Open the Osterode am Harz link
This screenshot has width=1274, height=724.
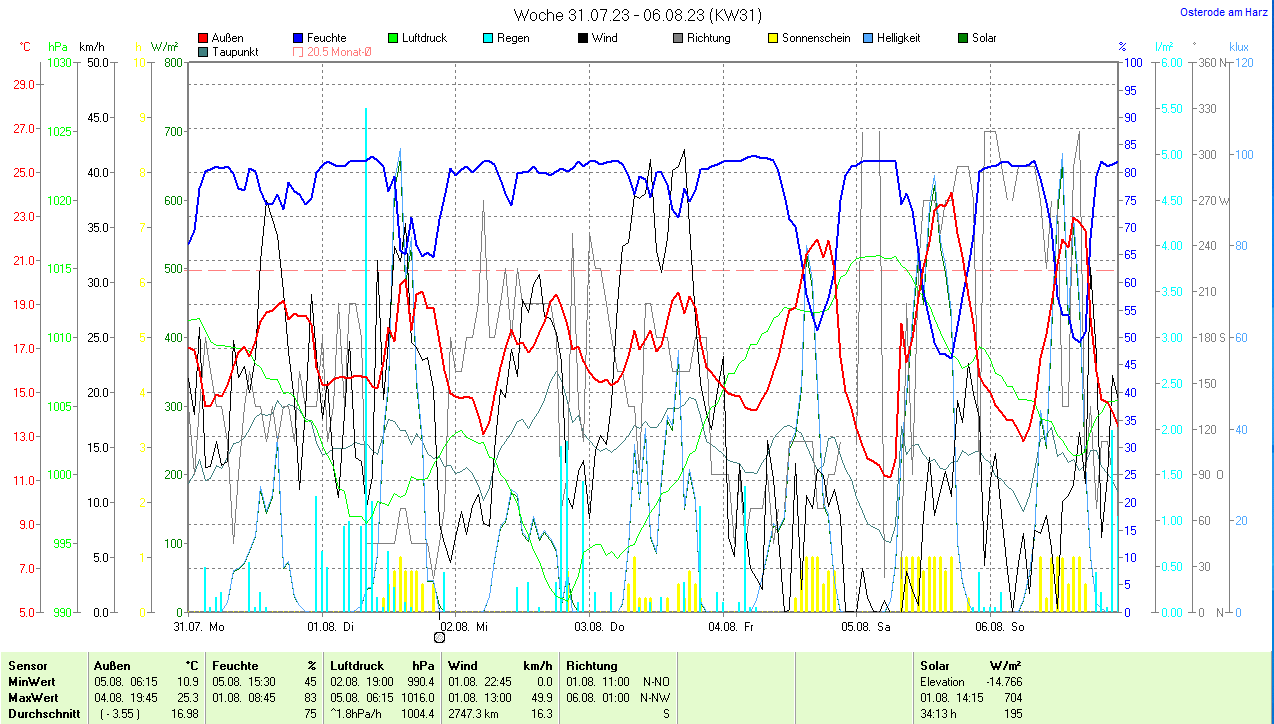coord(1225,13)
